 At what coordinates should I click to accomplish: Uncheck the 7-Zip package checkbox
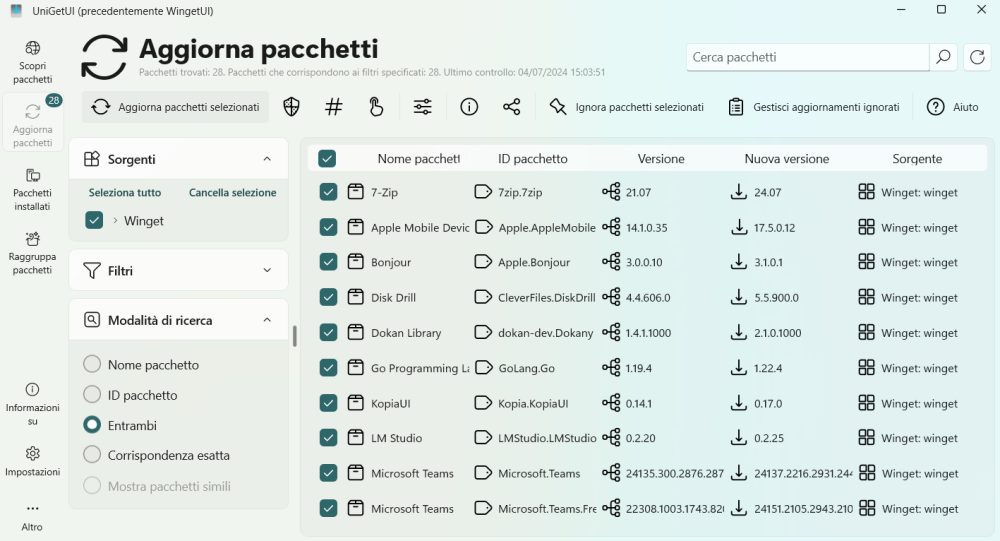tap(328, 191)
